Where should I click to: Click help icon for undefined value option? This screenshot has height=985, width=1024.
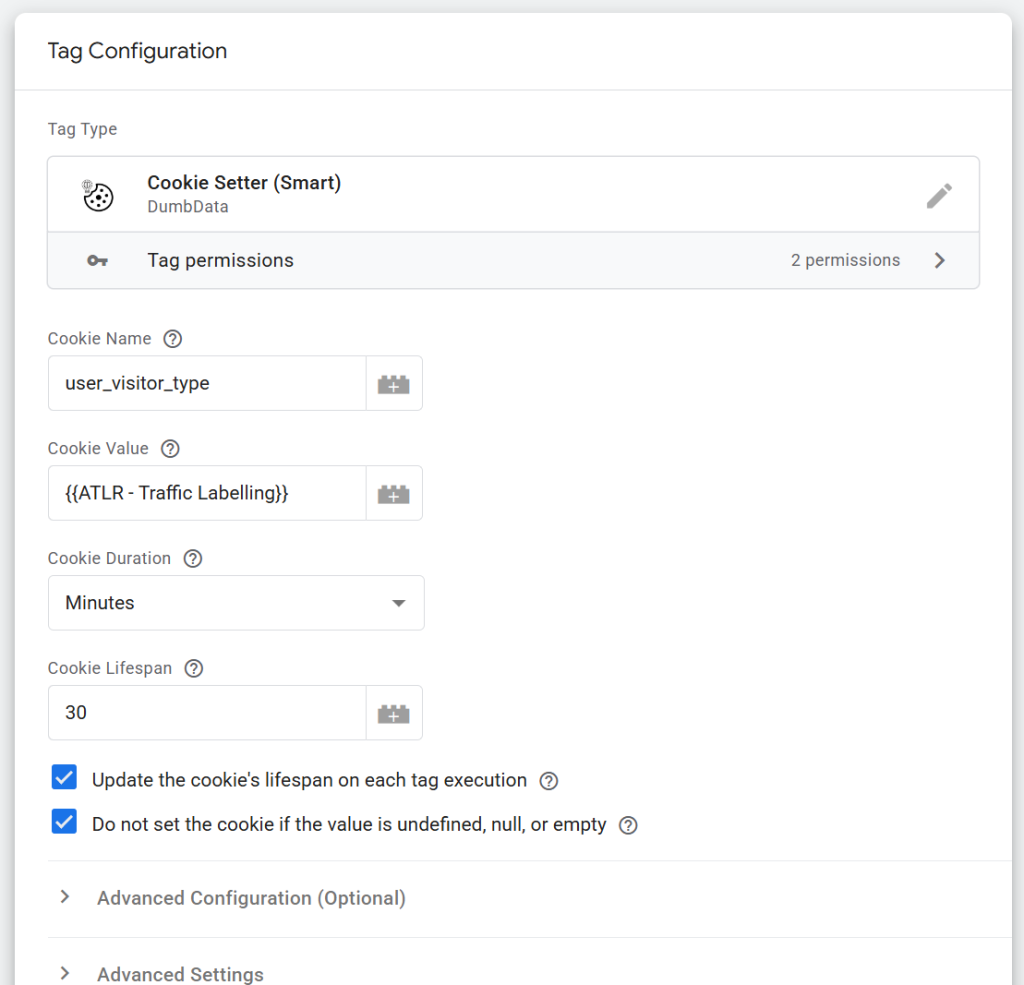coord(628,826)
